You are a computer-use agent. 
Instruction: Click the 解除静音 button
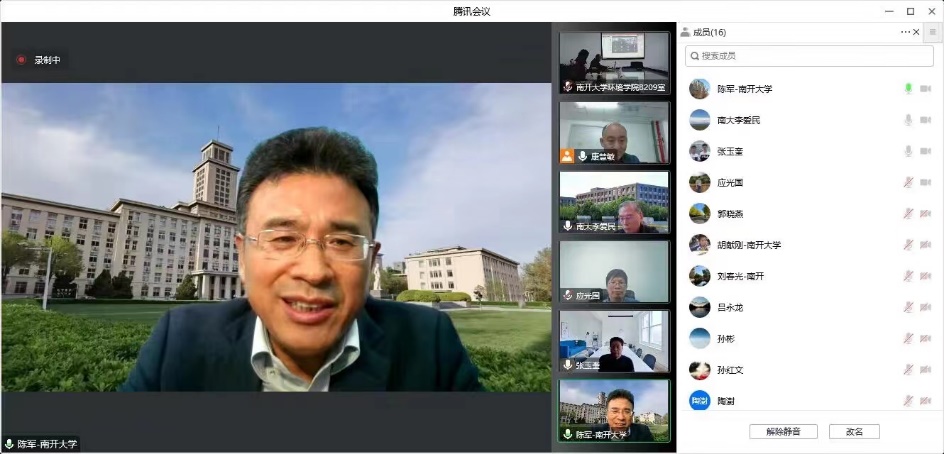tap(783, 432)
